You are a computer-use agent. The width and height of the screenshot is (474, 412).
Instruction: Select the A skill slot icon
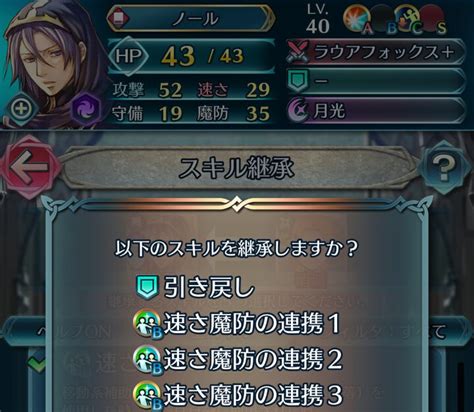(x=357, y=19)
